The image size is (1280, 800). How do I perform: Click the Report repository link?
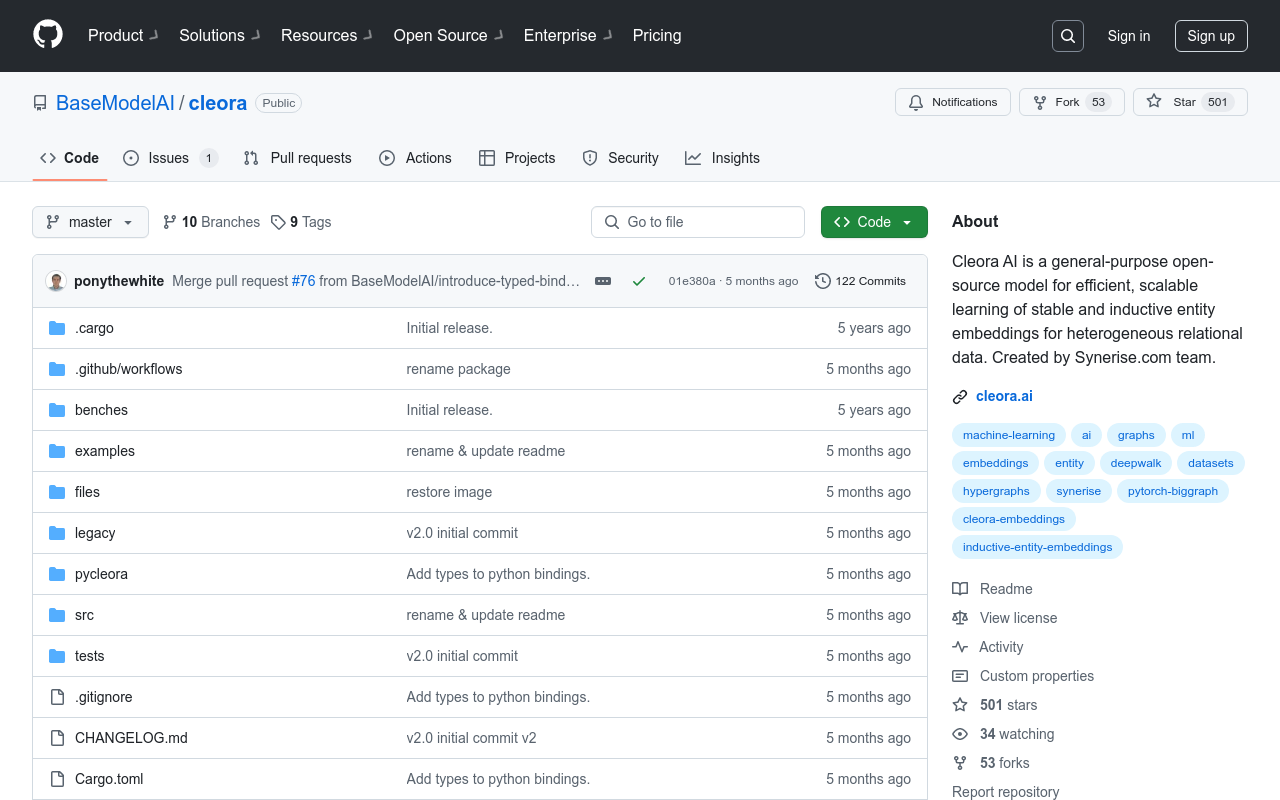[x=1005, y=792]
